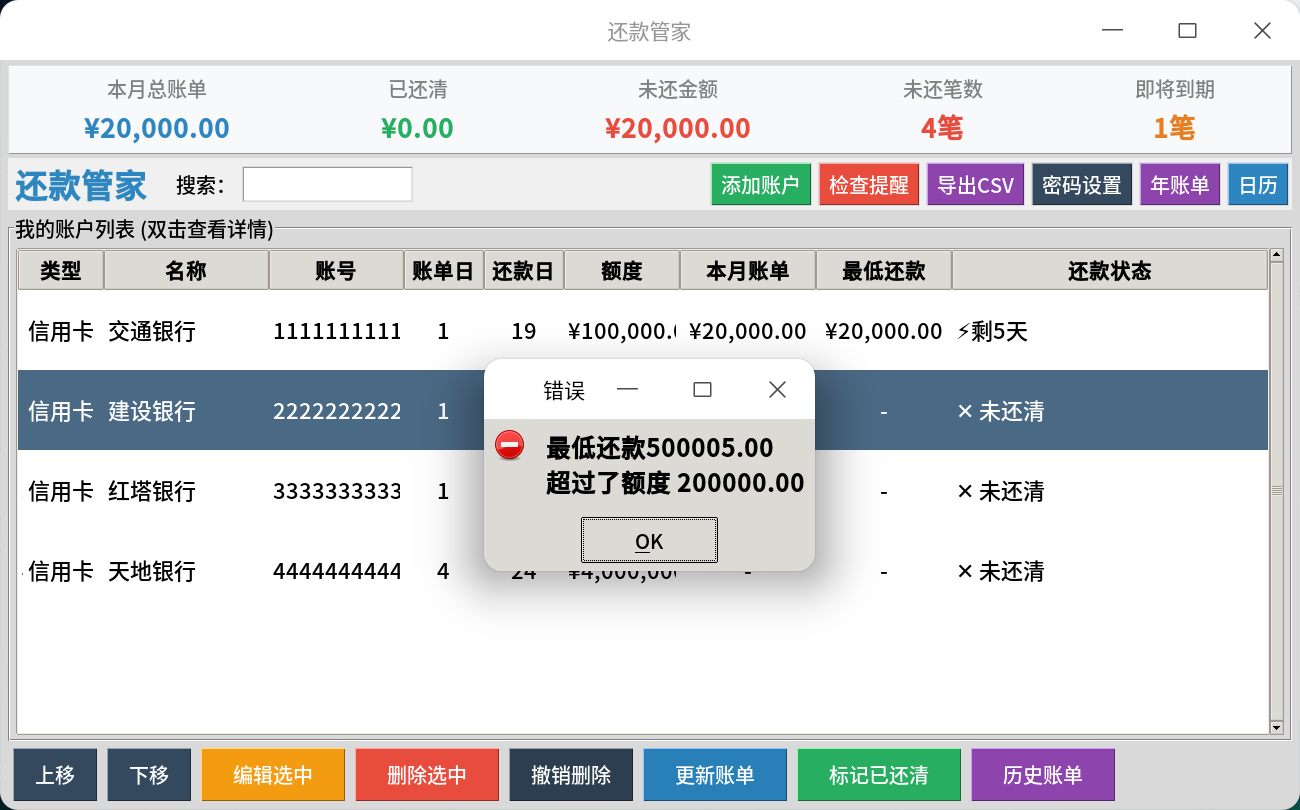This screenshot has width=1300, height=810.
Task: Select the 交通银行 account row
Action: click(643, 331)
